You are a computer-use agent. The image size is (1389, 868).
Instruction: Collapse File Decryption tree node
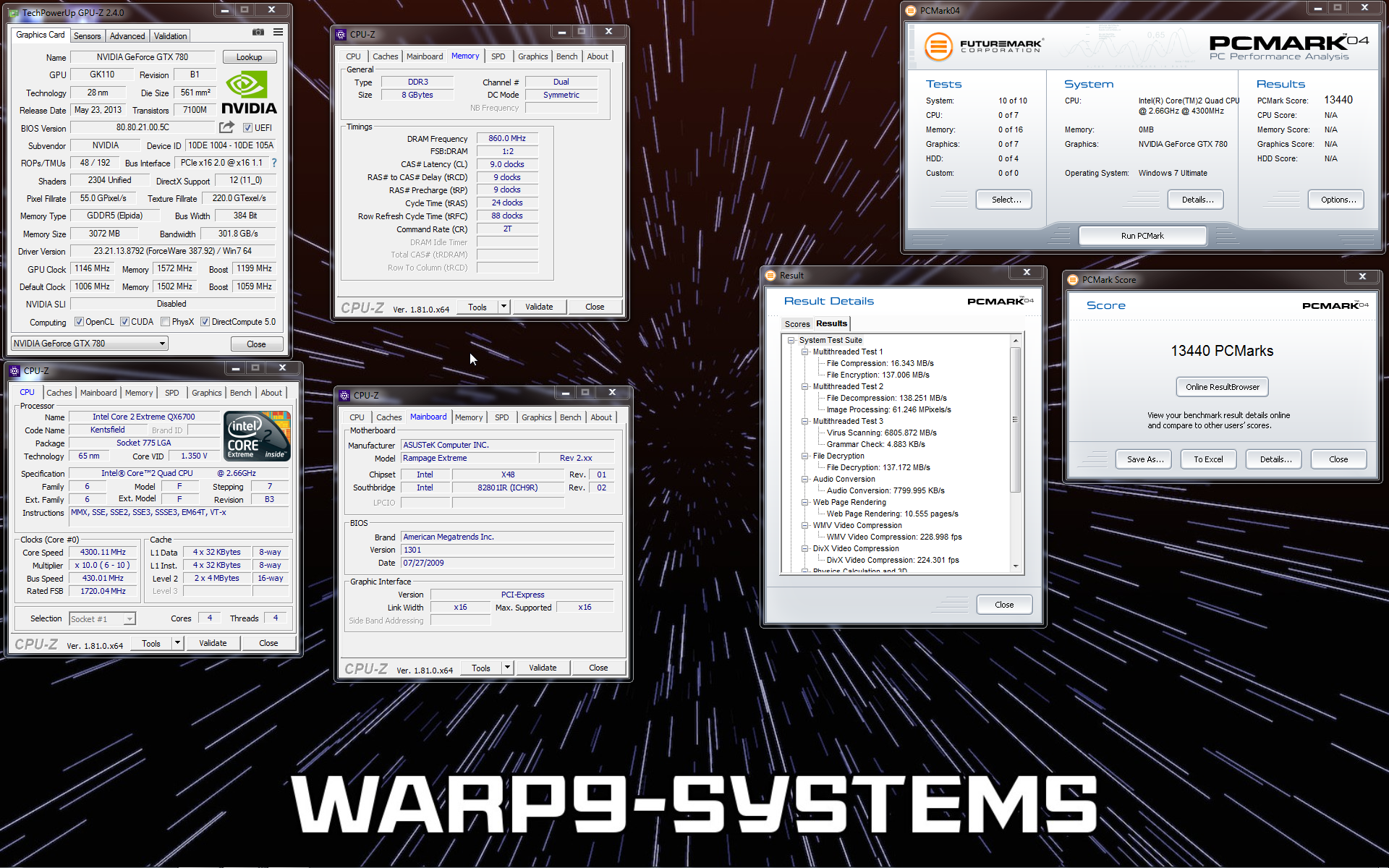click(804, 456)
